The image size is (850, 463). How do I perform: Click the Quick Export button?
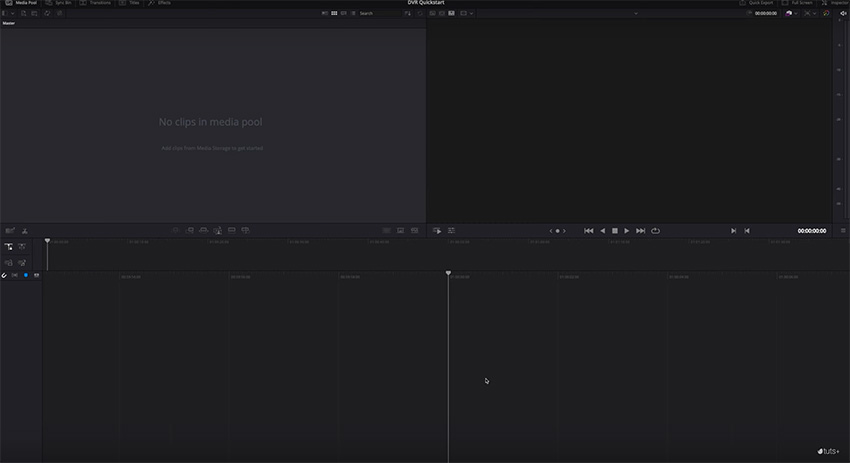click(756, 3)
